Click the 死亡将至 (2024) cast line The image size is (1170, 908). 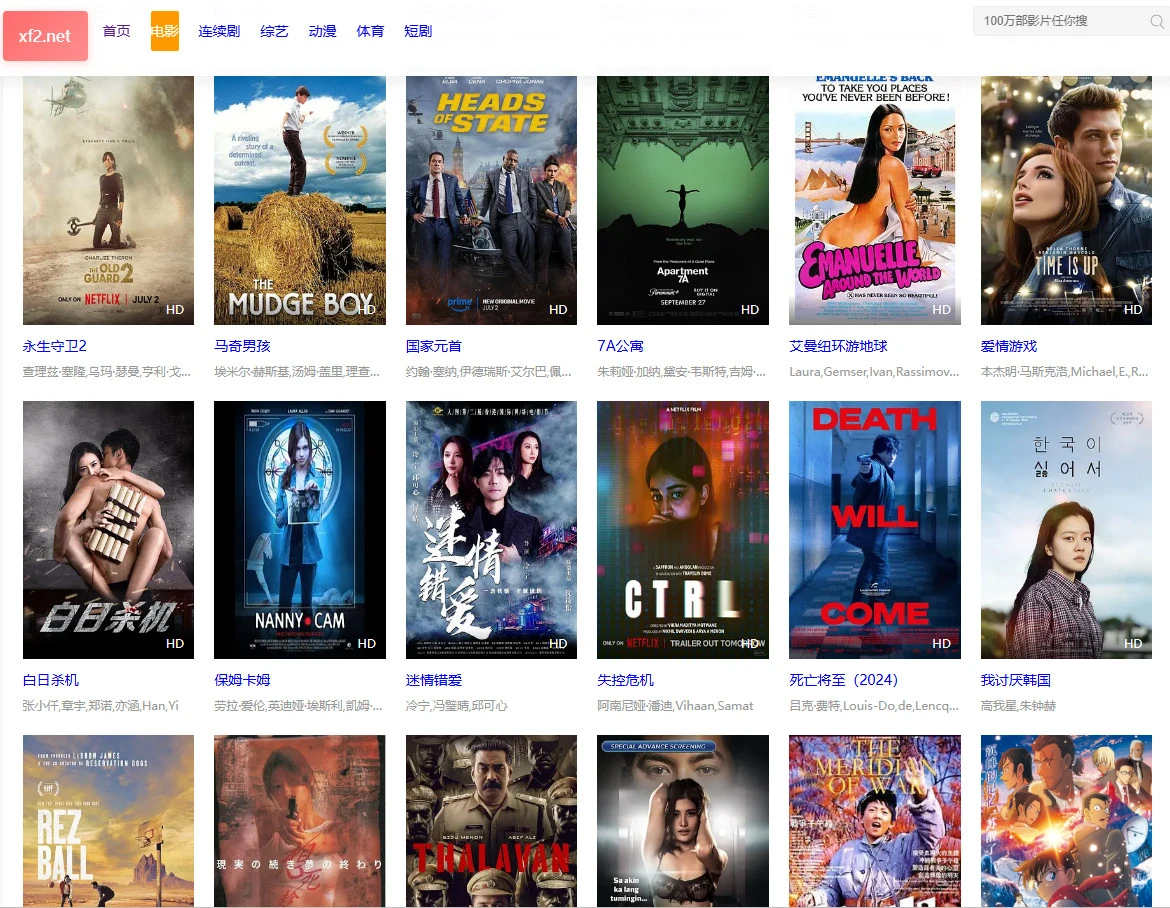tap(875, 706)
